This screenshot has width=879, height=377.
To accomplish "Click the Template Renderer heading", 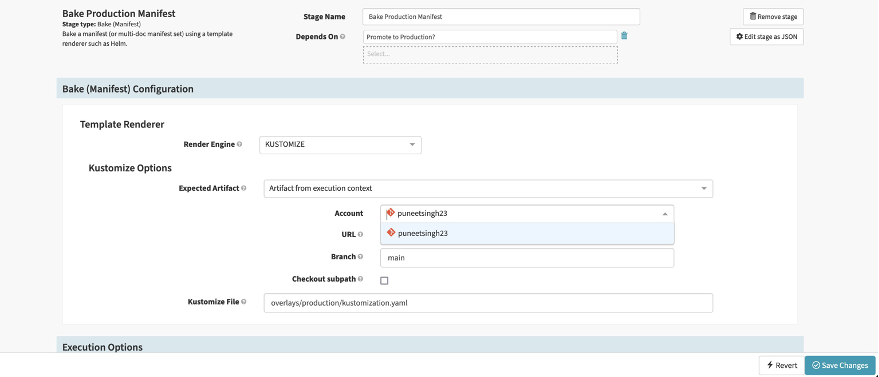I will pyautogui.click(x=122, y=124).
